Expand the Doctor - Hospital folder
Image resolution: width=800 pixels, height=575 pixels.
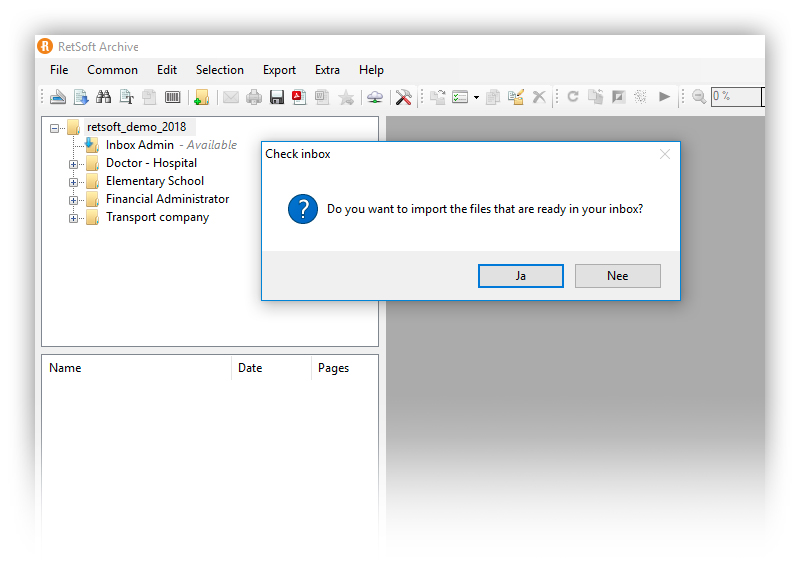[x=73, y=164]
